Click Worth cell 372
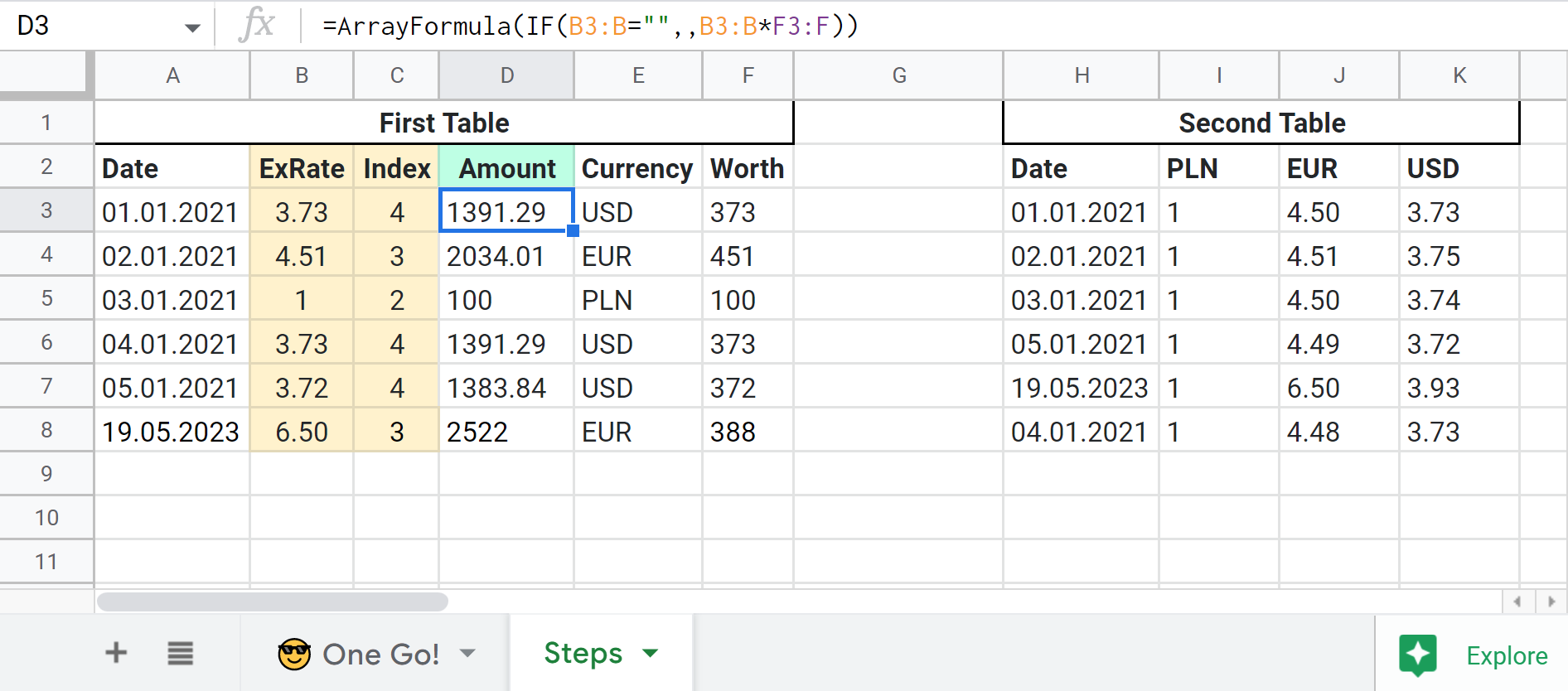 748,388
